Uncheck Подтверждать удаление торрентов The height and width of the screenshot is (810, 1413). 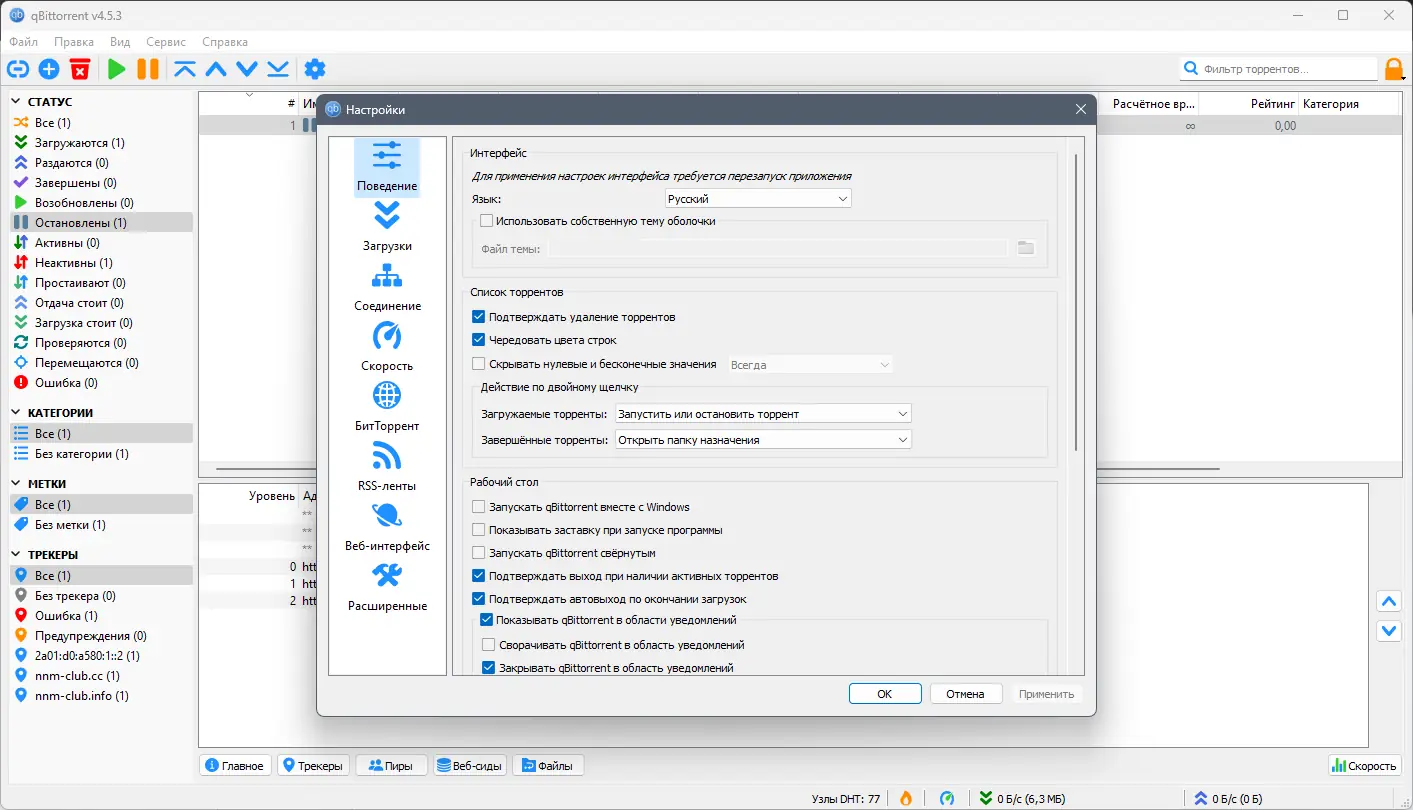[x=479, y=317]
